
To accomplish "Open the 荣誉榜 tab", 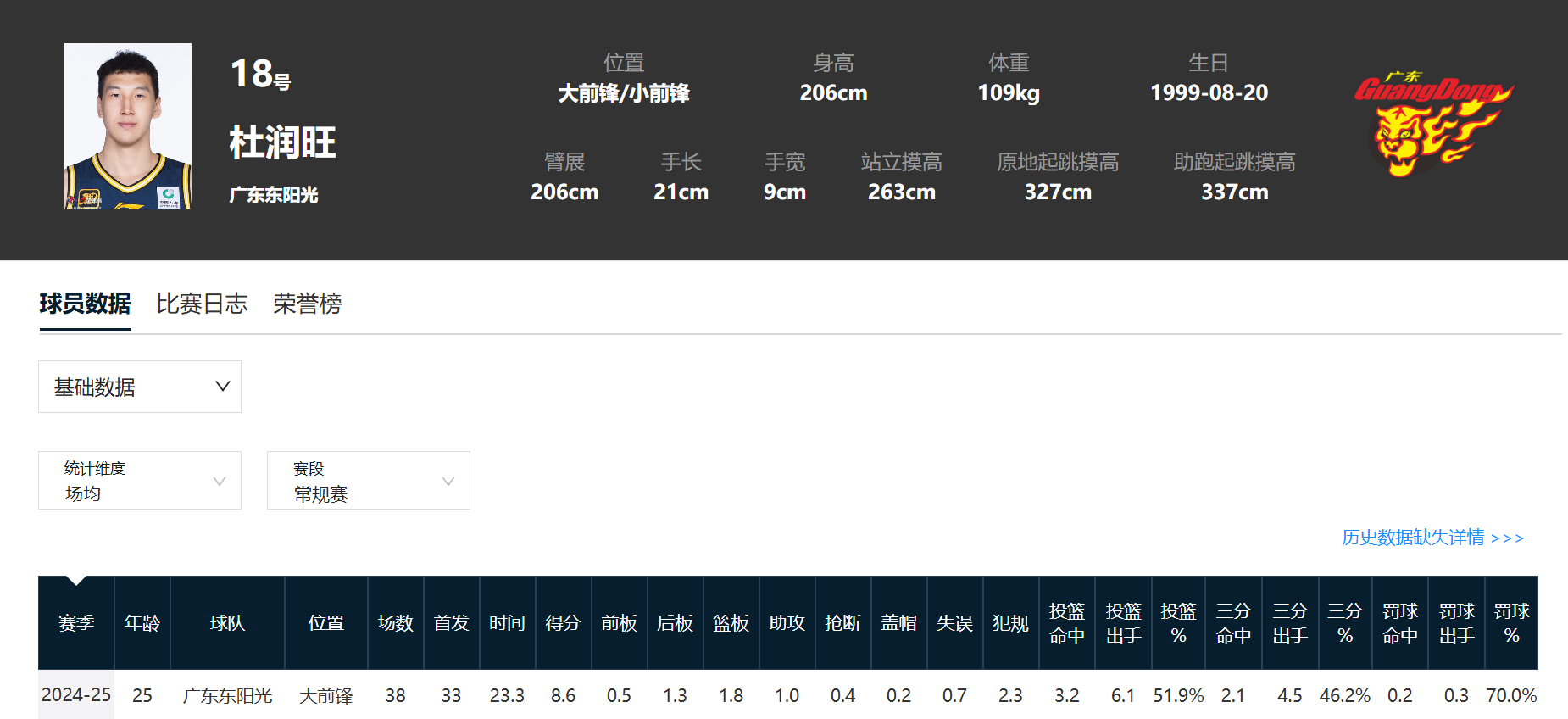I will click(x=307, y=304).
